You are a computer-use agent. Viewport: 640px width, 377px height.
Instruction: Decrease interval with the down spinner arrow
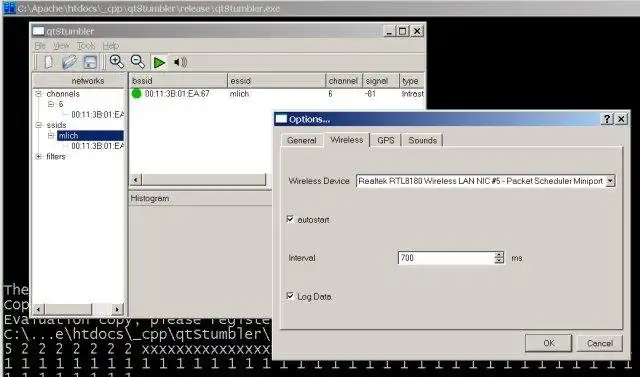(499, 261)
